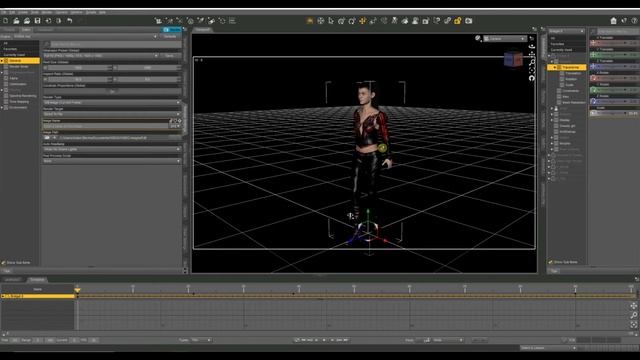Select the Node Selection arrow tool

pyautogui.click(x=331, y=20)
